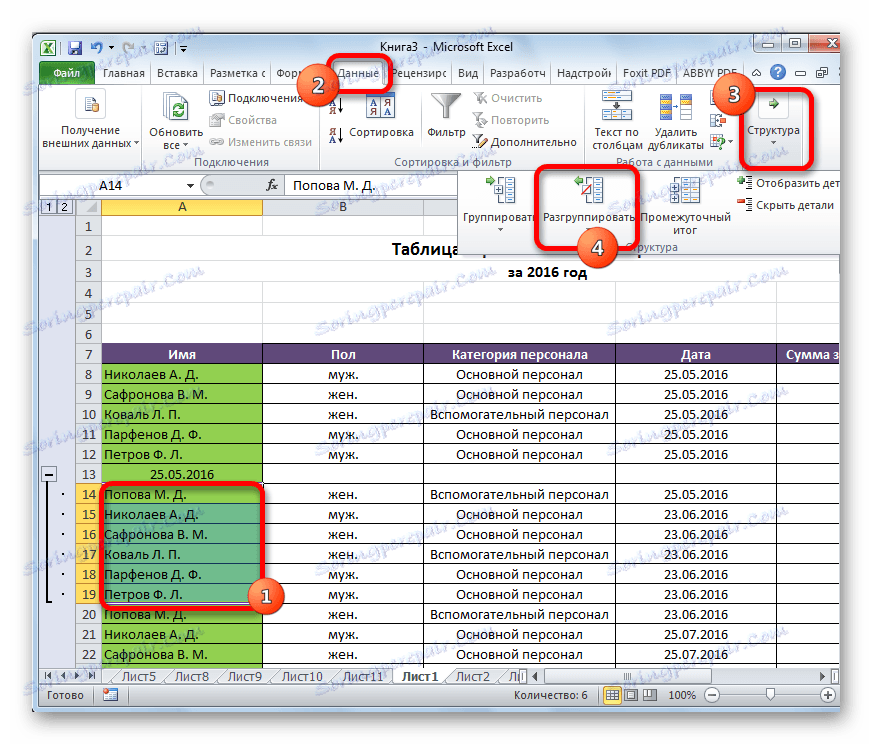Screen dimensions: 896x744
Task: Switch to the Данные ribbon tab
Action: click(358, 72)
